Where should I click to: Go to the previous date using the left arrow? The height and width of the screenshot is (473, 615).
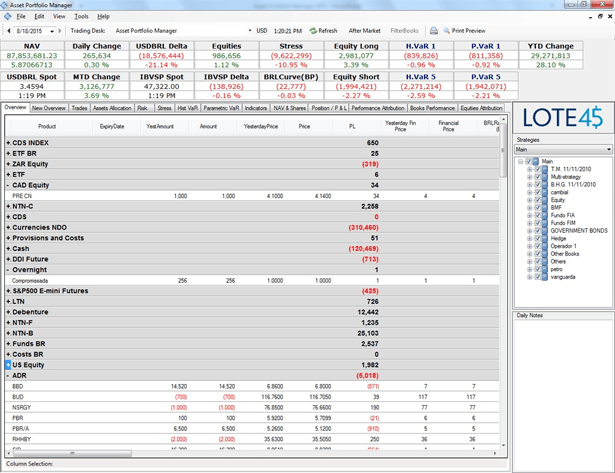(x=8, y=31)
